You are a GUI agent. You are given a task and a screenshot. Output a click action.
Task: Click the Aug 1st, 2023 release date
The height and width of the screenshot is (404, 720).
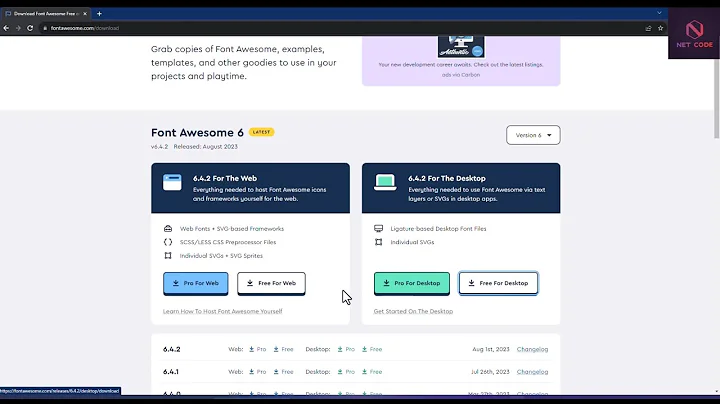point(491,349)
